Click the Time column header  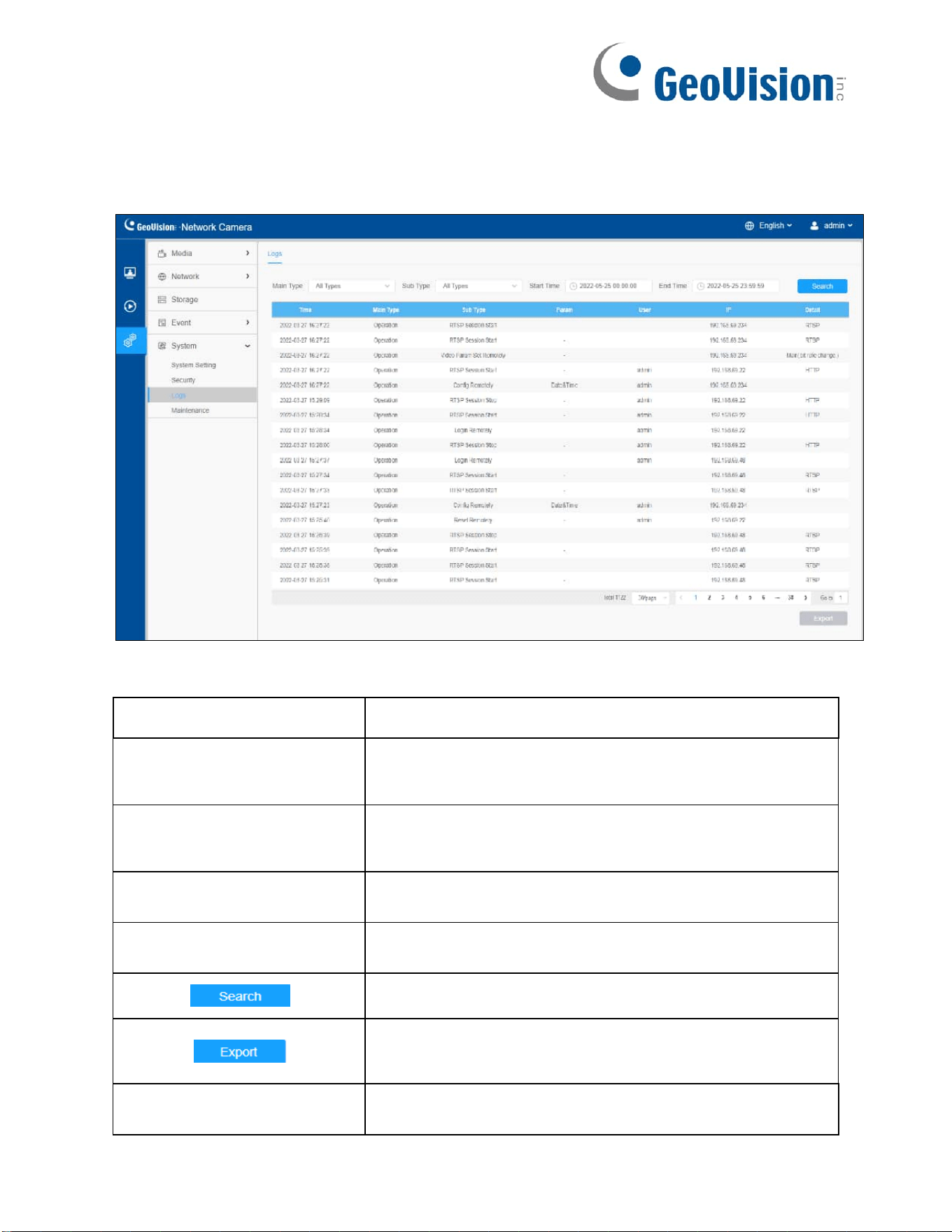pyautogui.click(x=306, y=310)
